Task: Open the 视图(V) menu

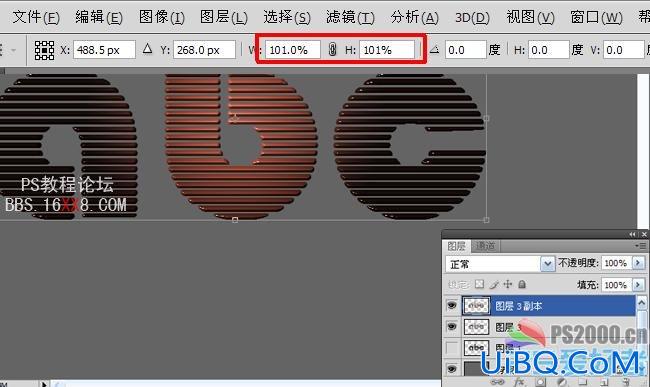Action: [x=531, y=17]
